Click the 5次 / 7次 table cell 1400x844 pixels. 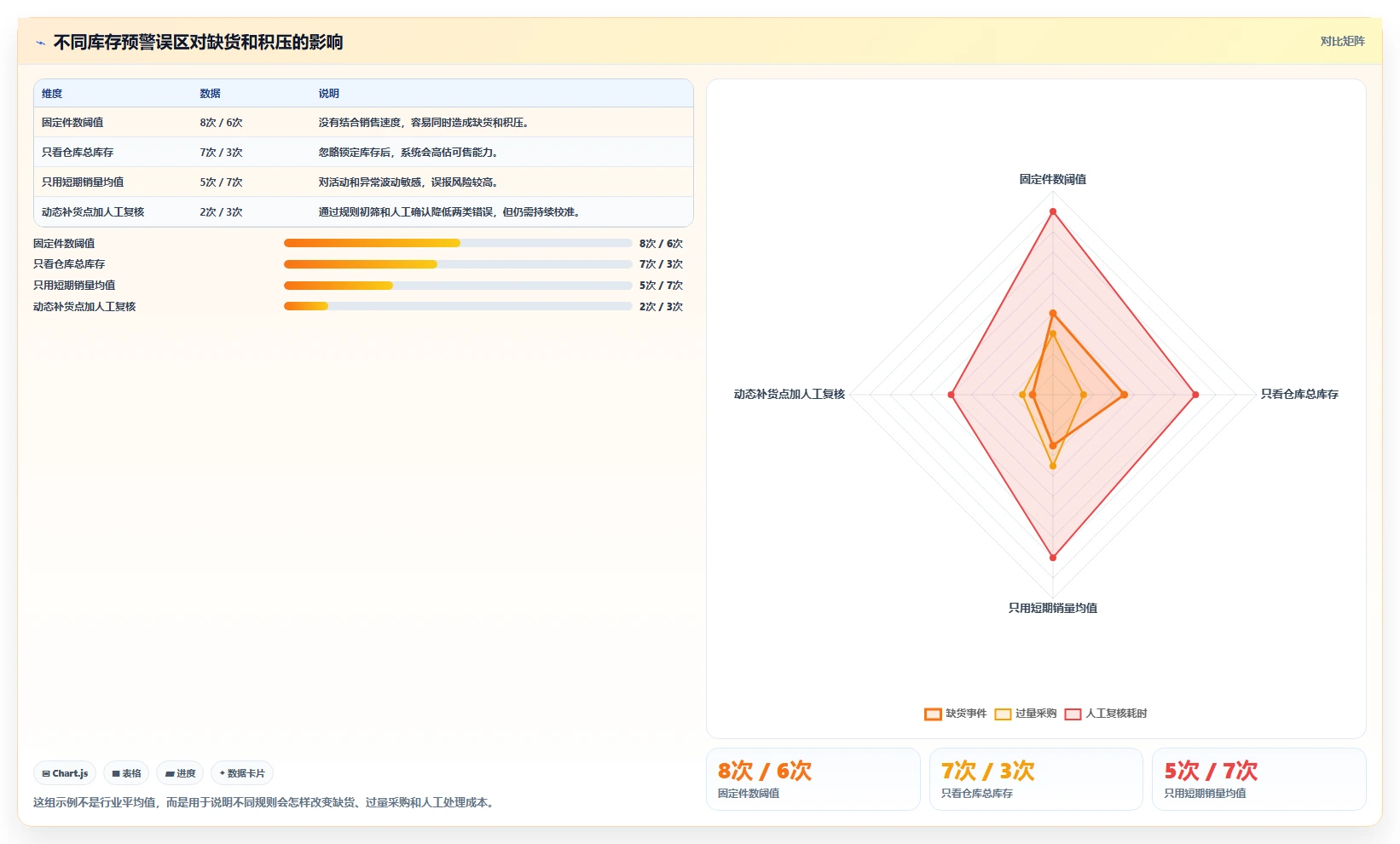(222, 182)
